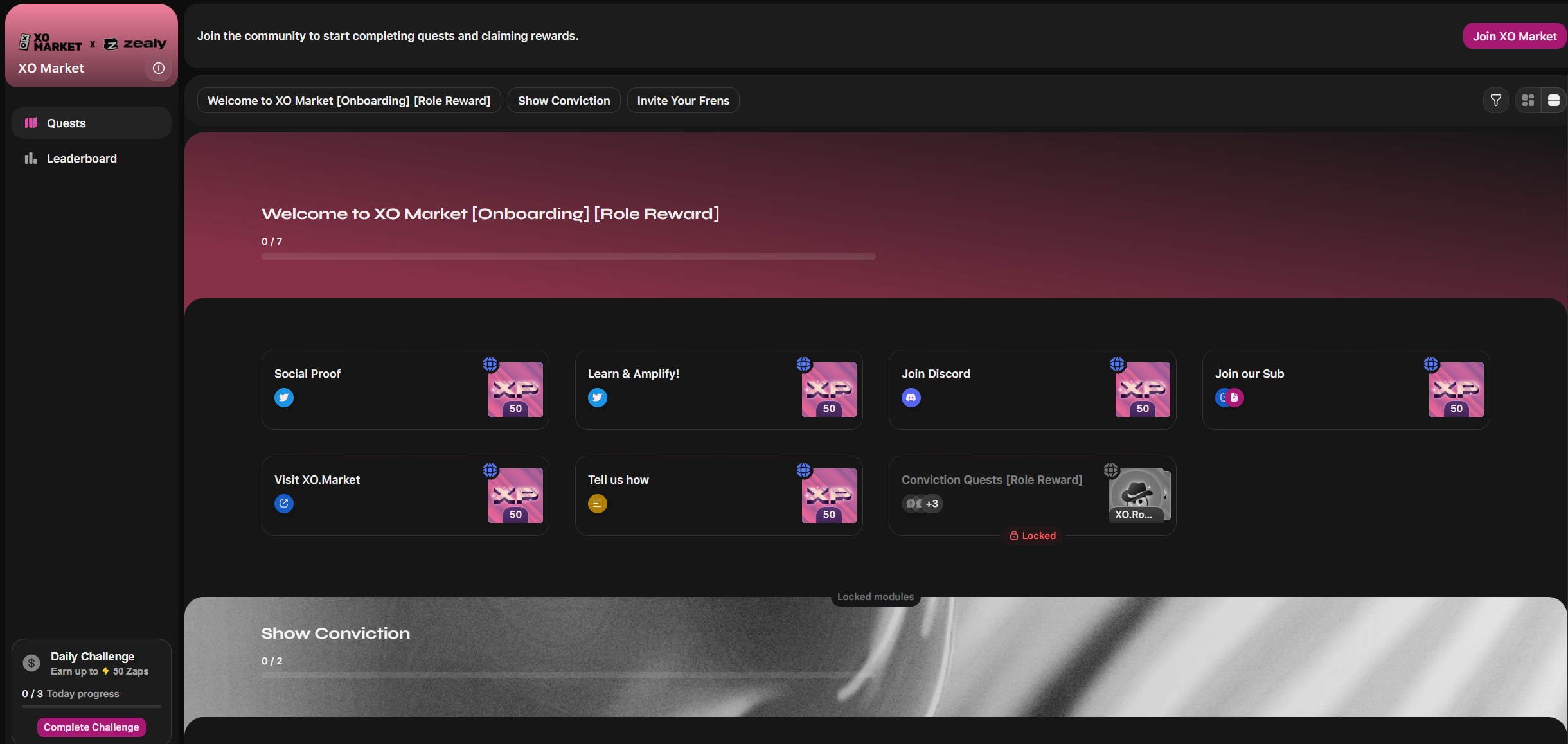This screenshot has height=744, width=1568.
Task: Select the Show Conviction tab
Action: pyautogui.click(x=564, y=100)
